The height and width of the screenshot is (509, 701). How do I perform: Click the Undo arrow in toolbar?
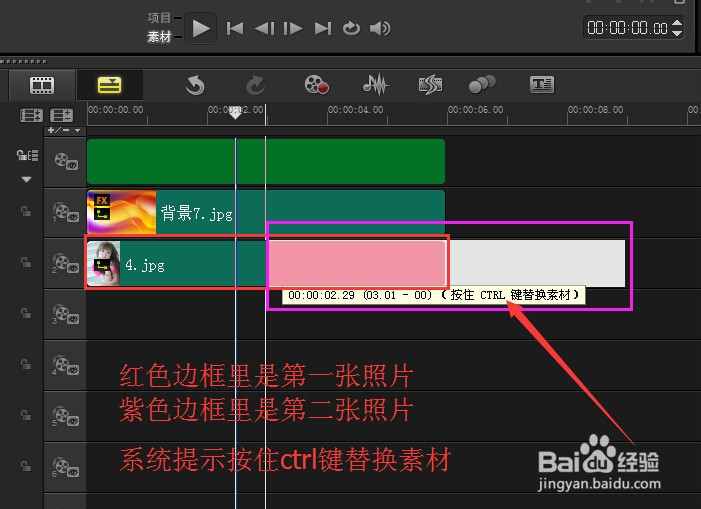195,85
